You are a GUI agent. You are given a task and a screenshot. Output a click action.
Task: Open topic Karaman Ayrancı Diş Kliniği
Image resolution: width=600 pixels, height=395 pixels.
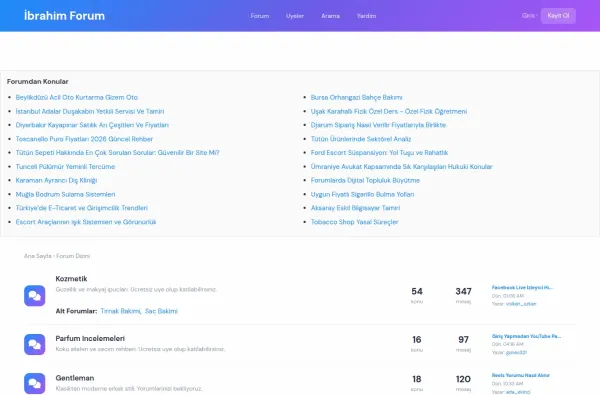tap(56, 180)
